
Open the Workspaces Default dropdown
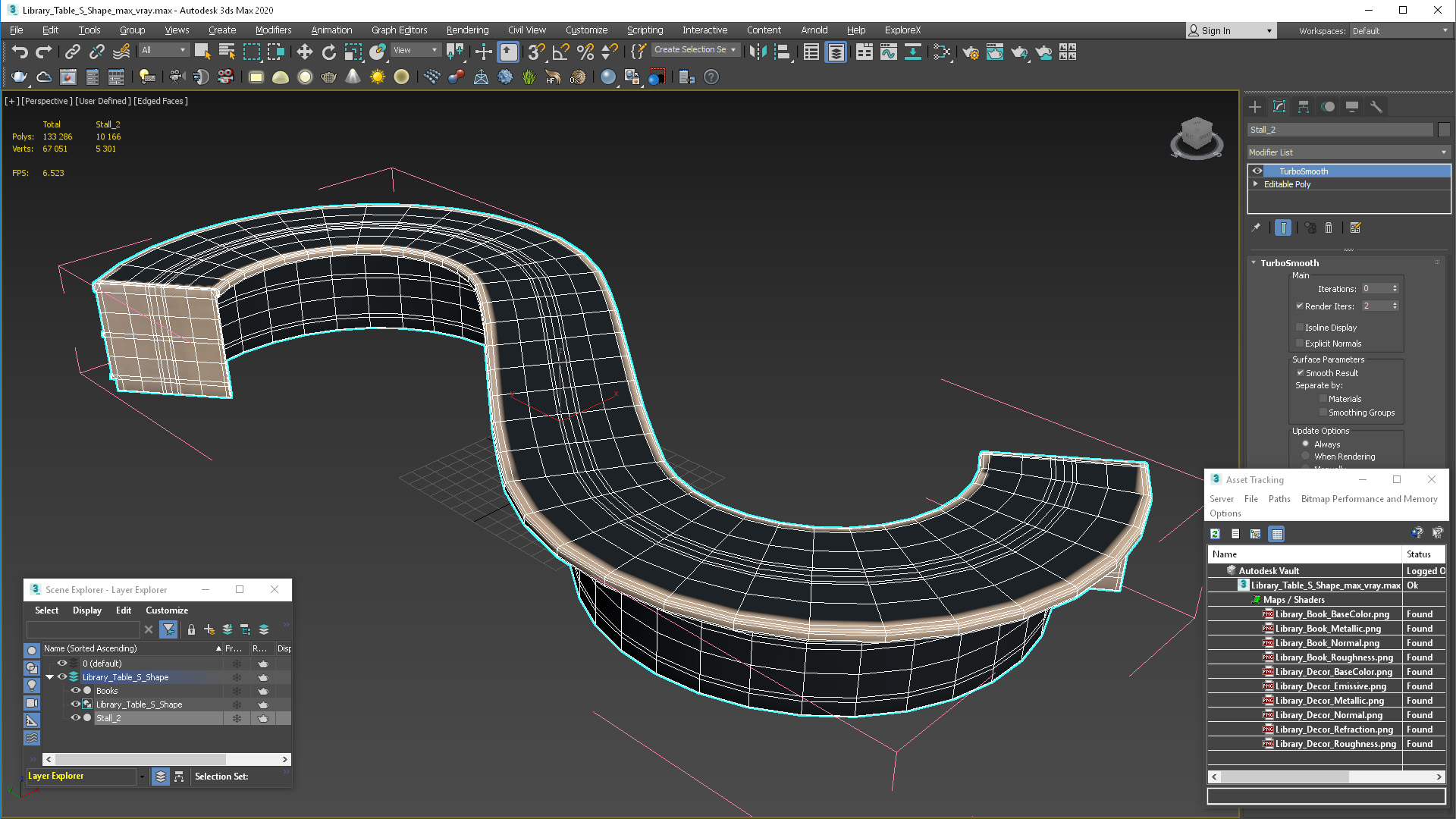pos(1399,31)
